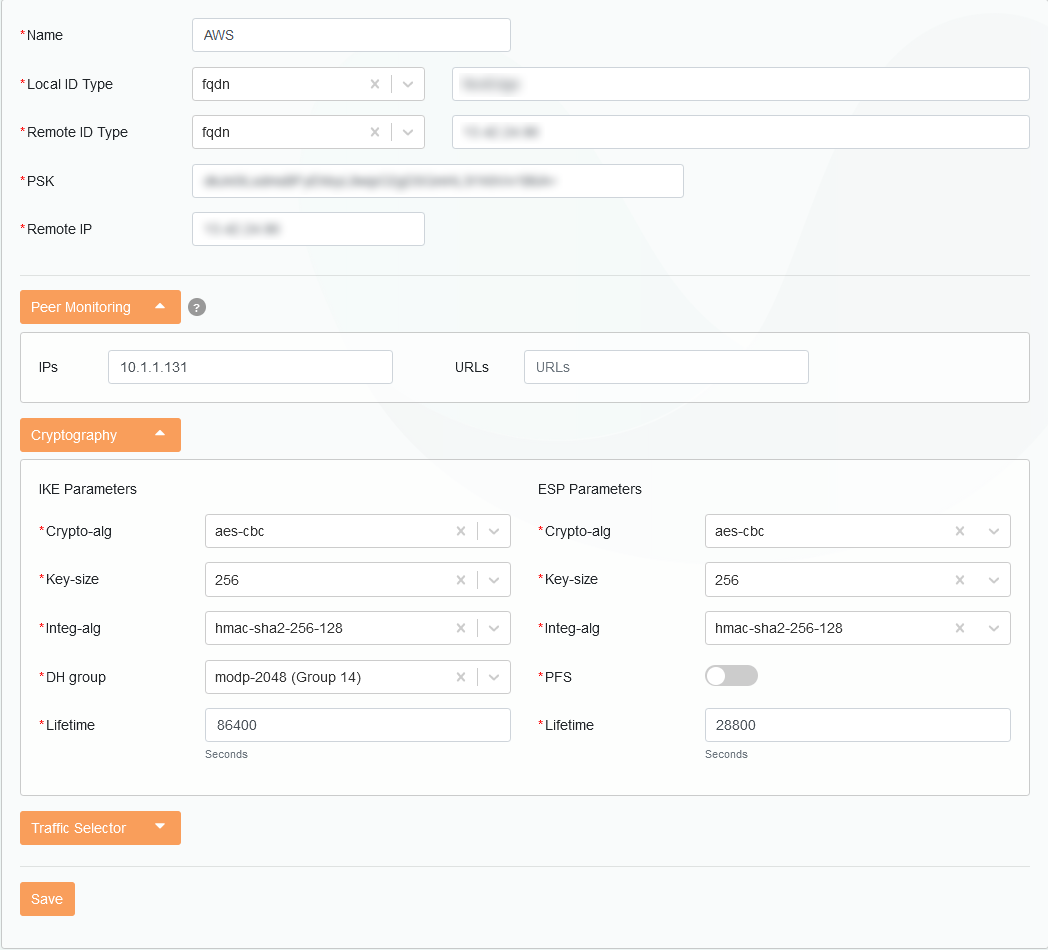
Task: Click the Save button
Action: click(47, 900)
